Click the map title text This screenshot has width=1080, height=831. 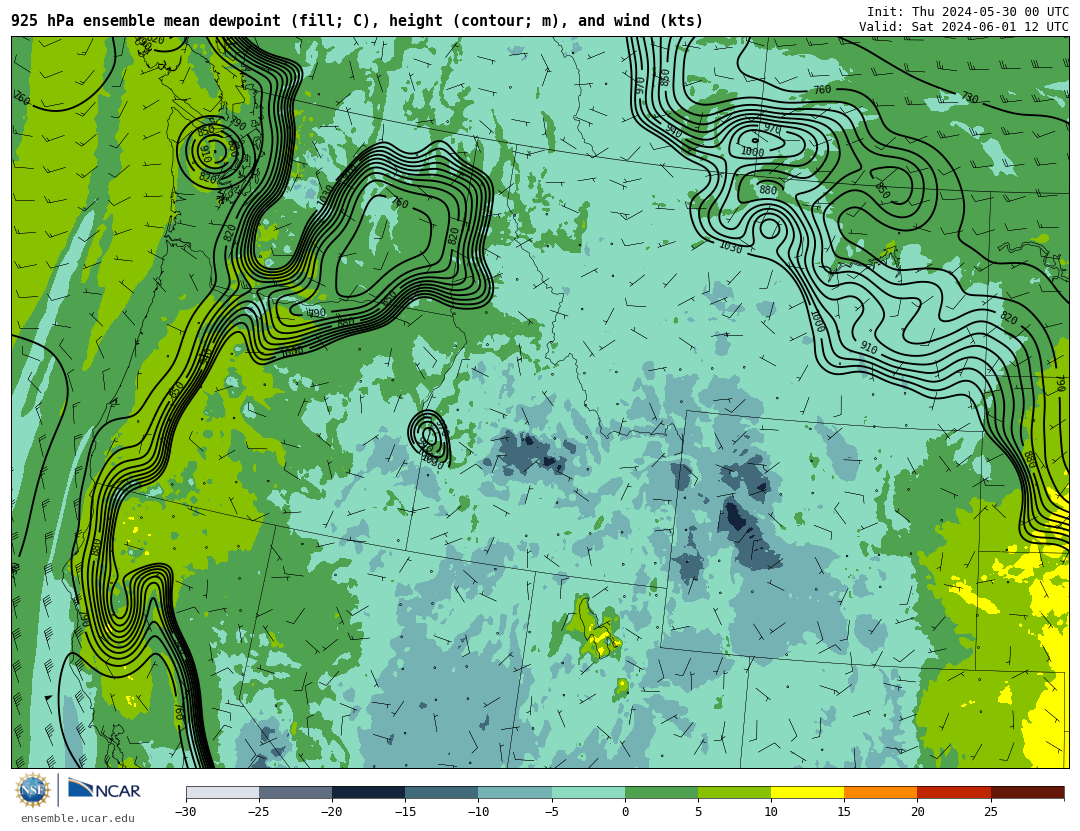(357, 21)
